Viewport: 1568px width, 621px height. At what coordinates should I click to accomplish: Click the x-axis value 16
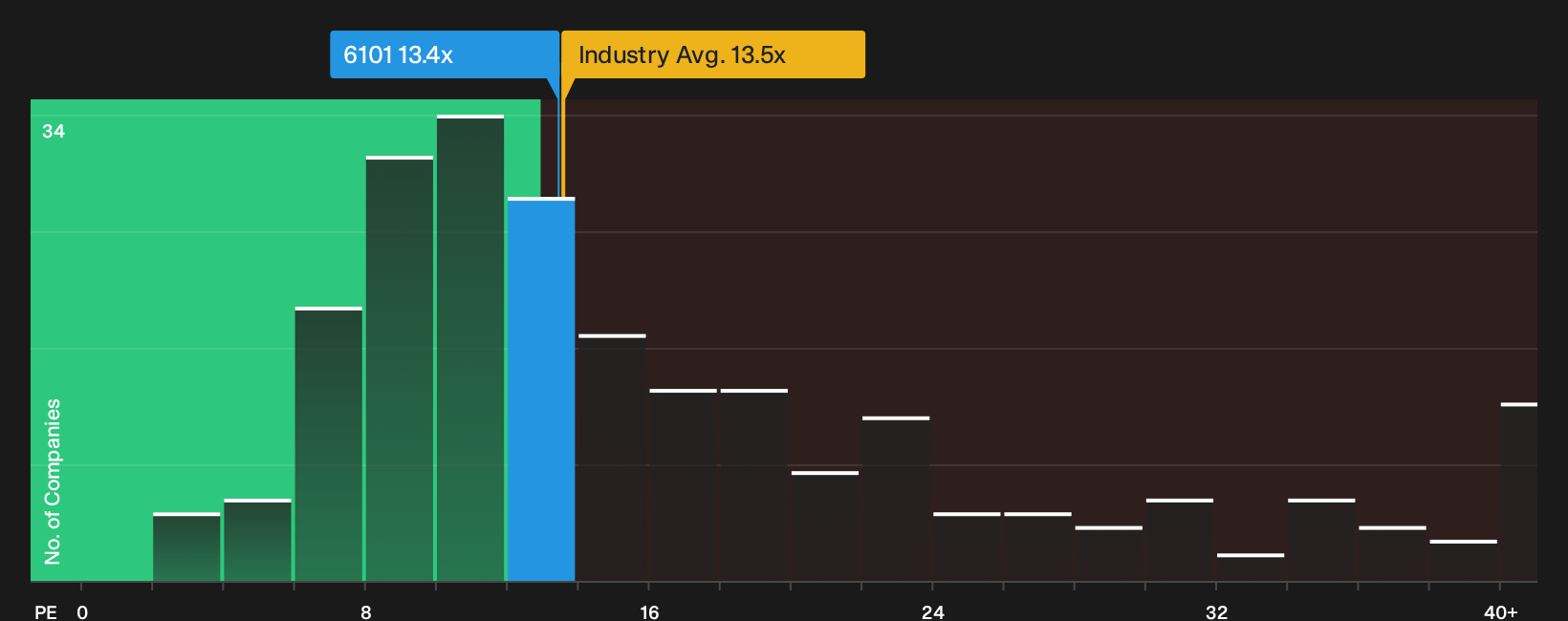pyautogui.click(x=649, y=611)
